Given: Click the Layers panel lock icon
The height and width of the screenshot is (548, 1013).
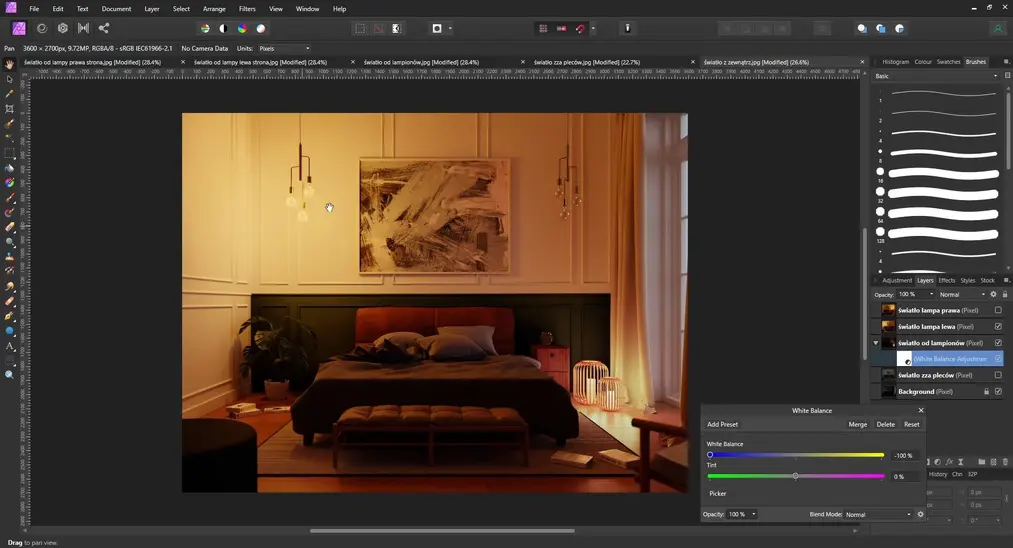Looking at the screenshot, I should [1005, 295].
